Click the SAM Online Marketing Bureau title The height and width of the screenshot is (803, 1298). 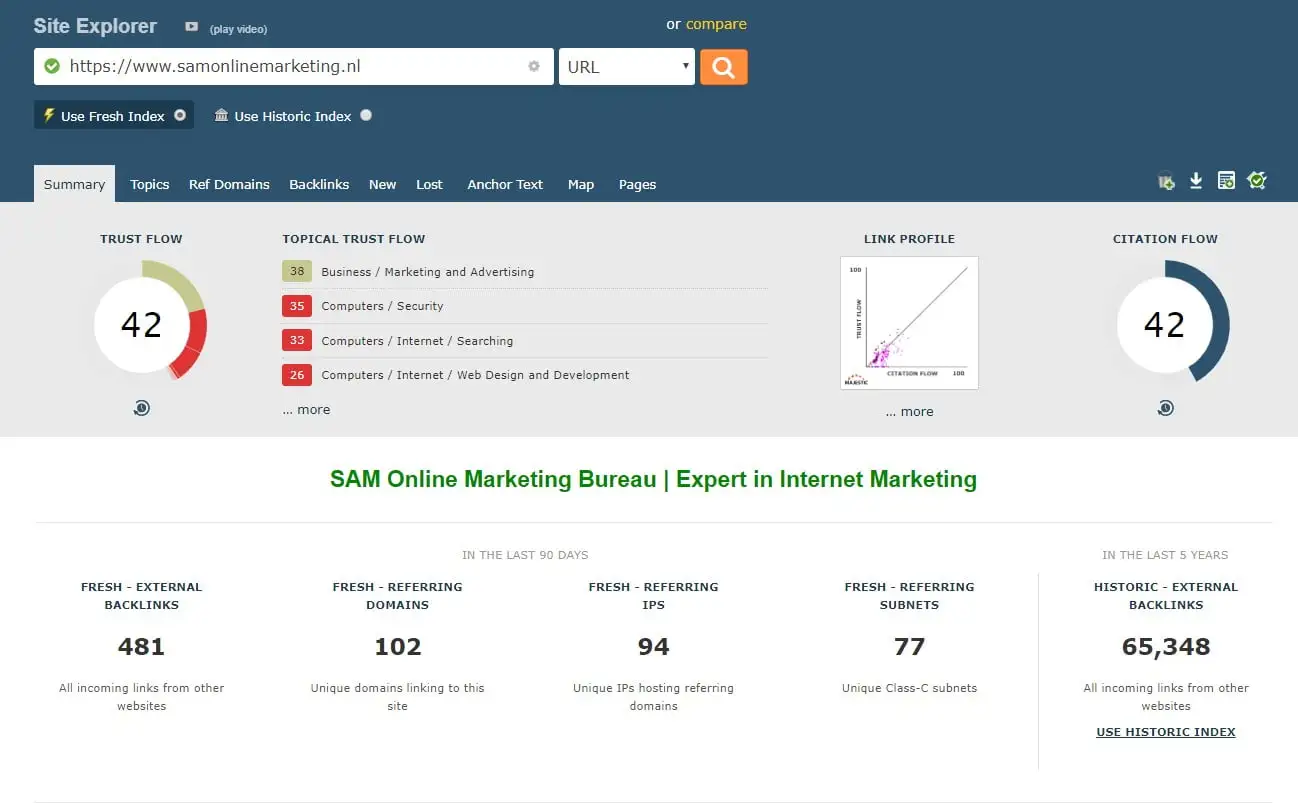click(x=653, y=479)
